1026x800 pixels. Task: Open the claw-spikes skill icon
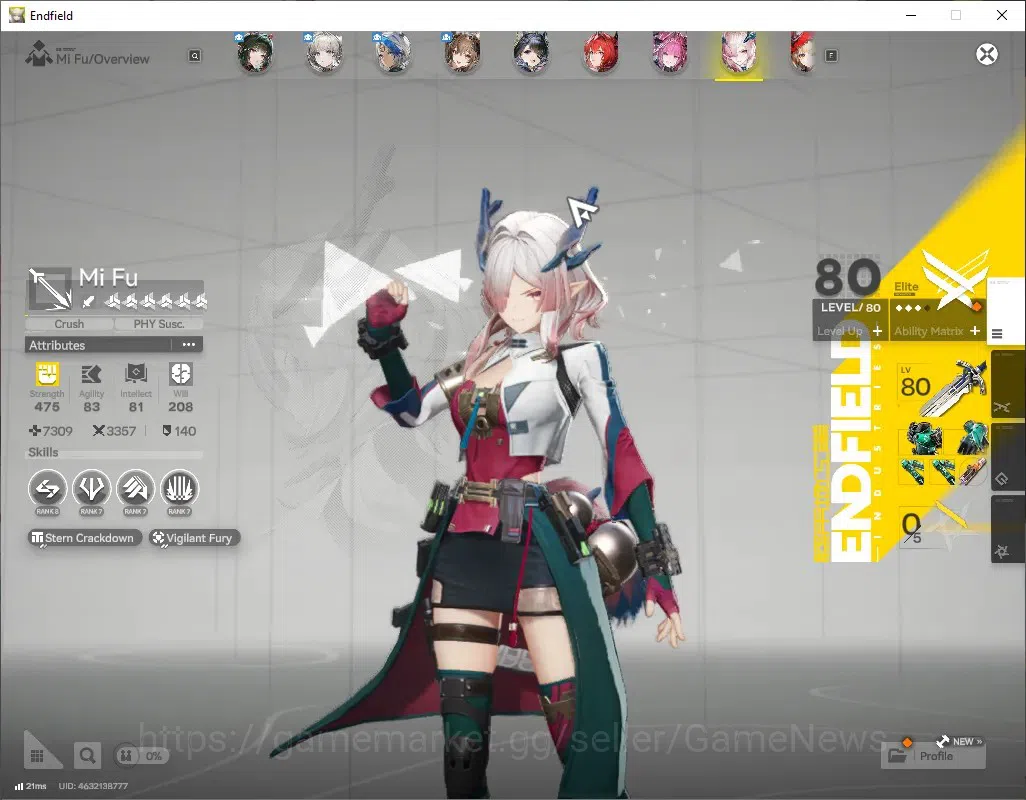179,489
